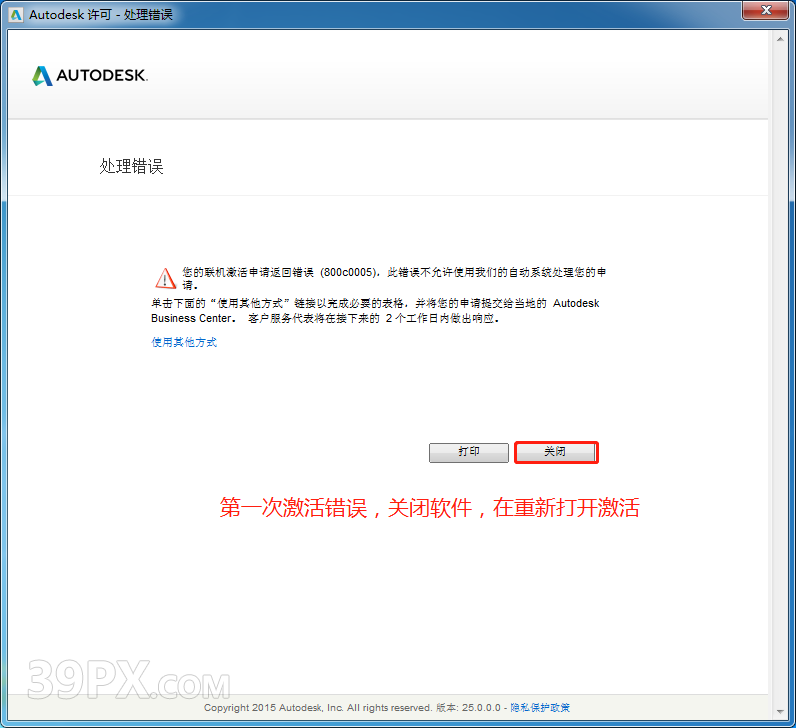Image resolution: width=796 pixels, height=728 pixels.
Task: Click the 打印 button
Action: [x=469, y=452]
